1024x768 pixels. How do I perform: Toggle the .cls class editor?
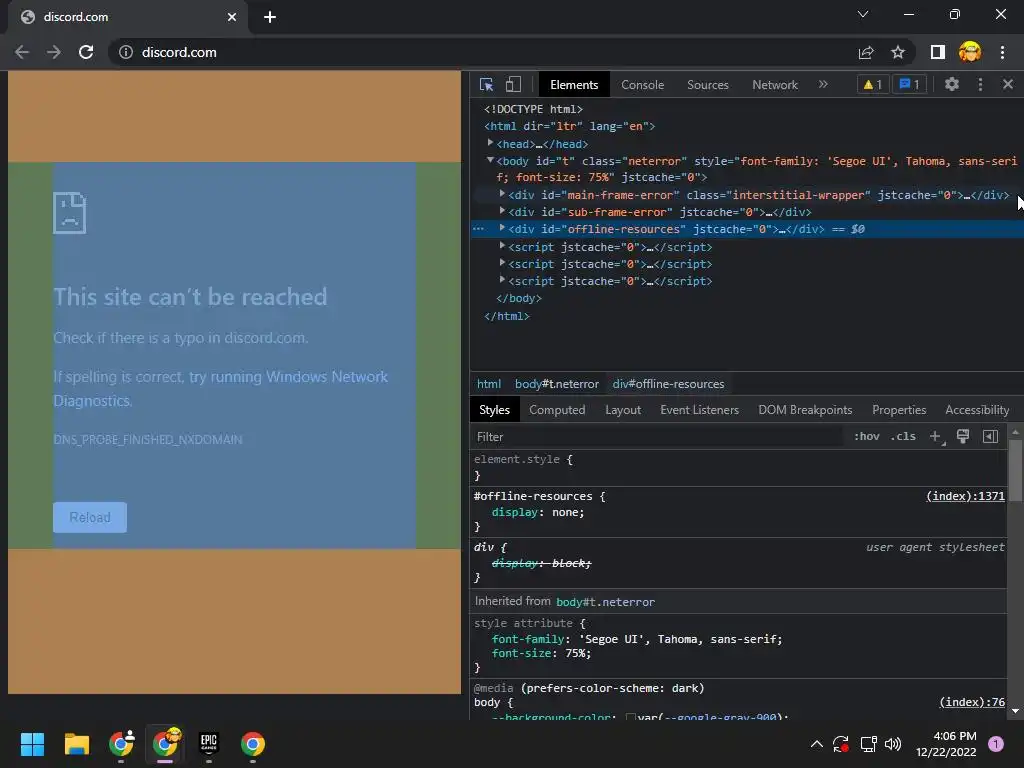tap(903, 436)
